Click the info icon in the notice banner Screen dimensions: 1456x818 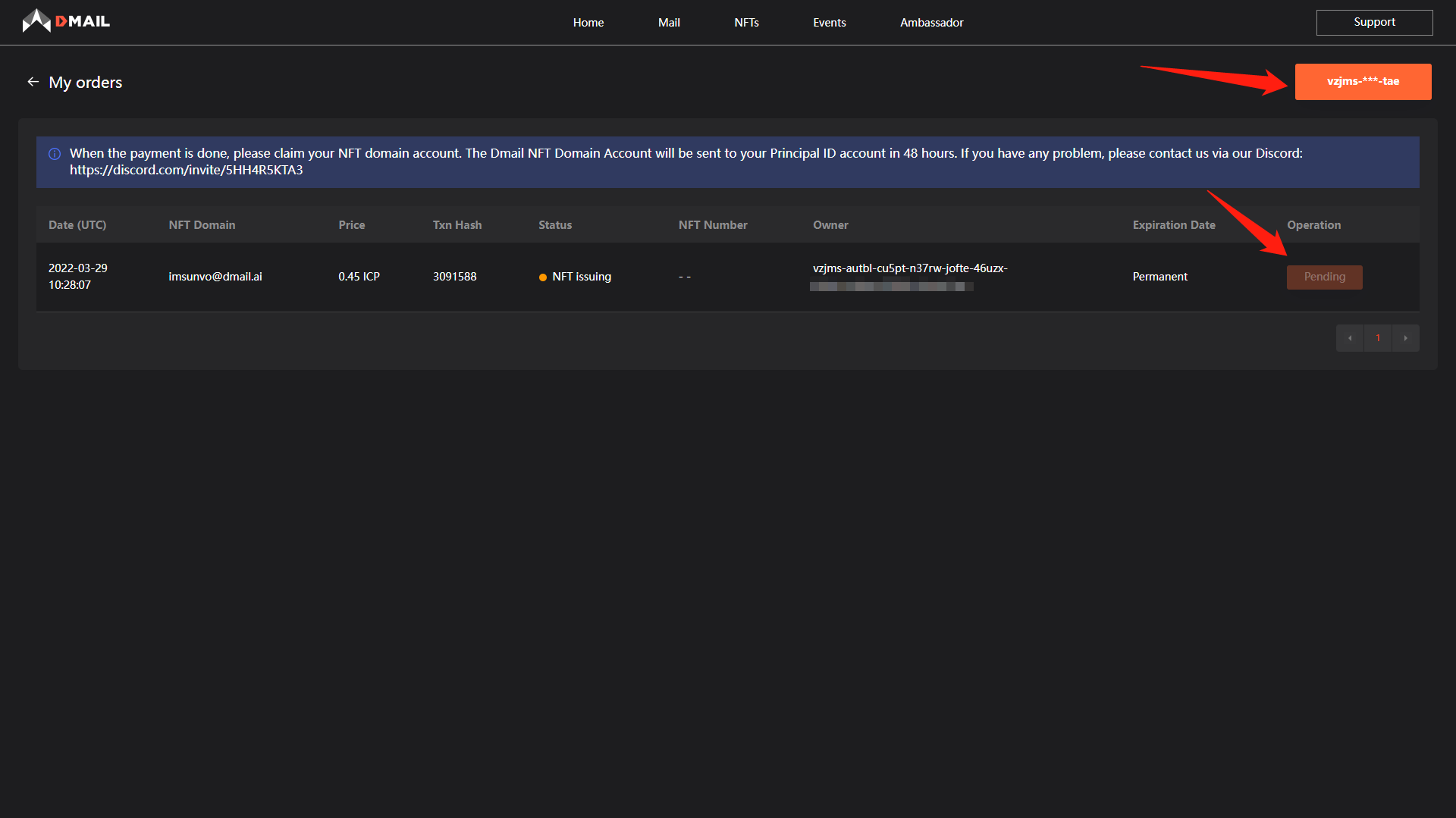pos(55,154)
